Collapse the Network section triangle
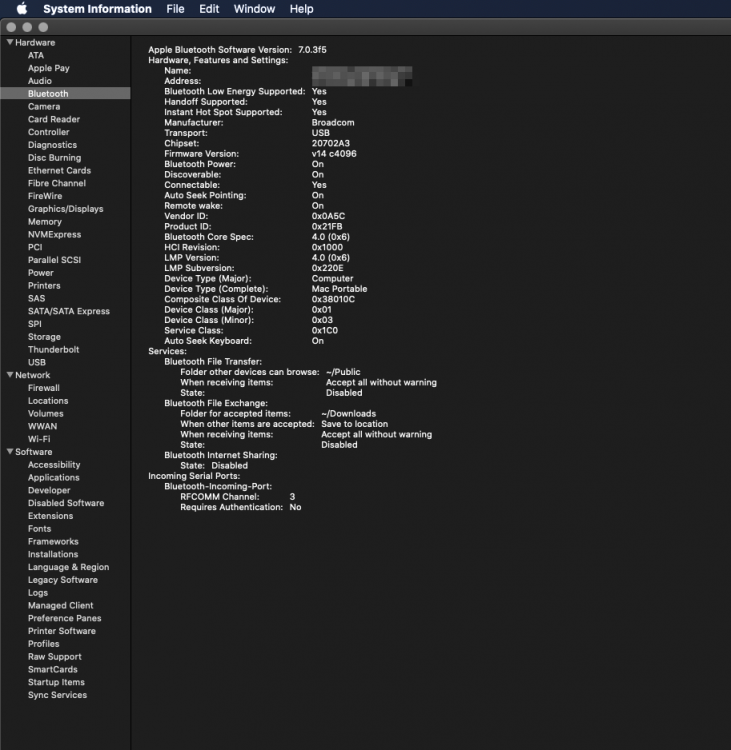This screenshot has height=750, width=731. [10, 375]
